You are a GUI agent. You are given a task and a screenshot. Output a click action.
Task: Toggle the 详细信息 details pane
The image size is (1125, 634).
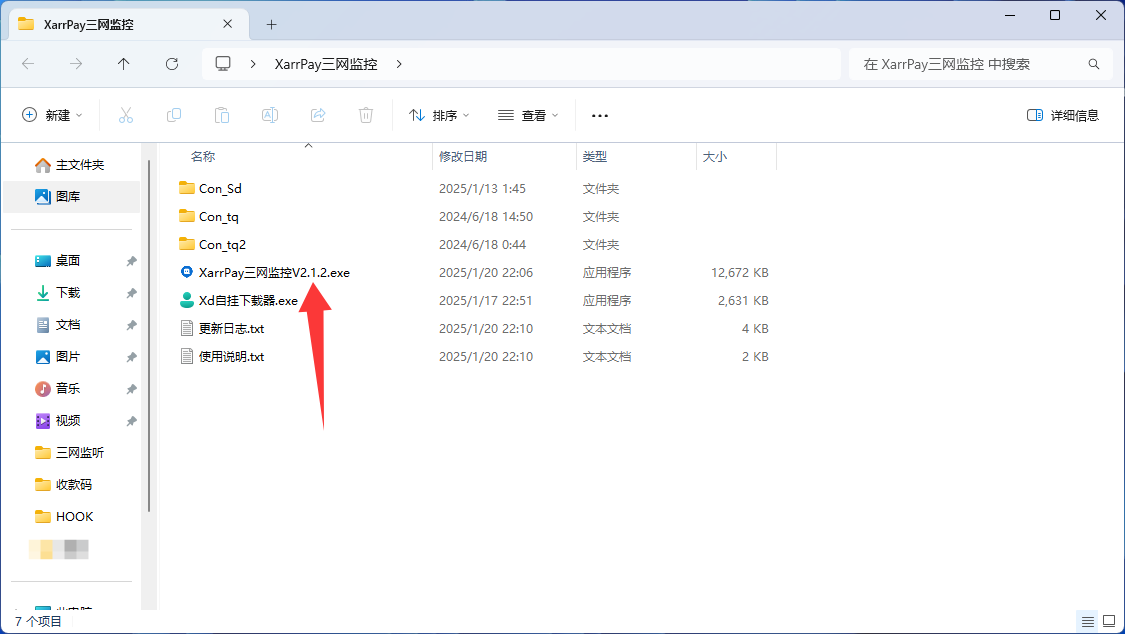(x=1063, y=115)
